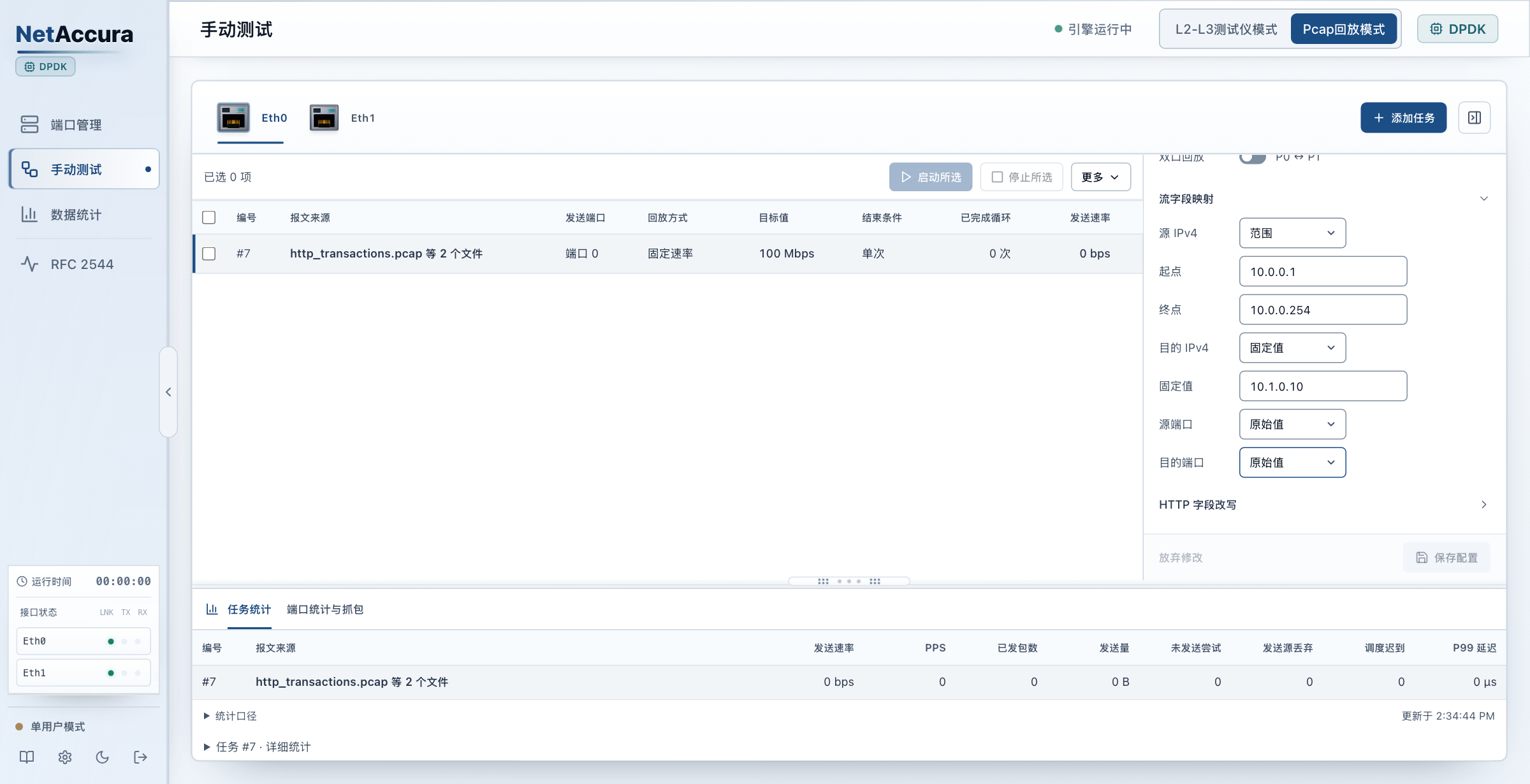The height and width of the screenshot is (784, 1530).
Task: Open RFC 2544 in sidebar menu
Action: click(84, 264)
